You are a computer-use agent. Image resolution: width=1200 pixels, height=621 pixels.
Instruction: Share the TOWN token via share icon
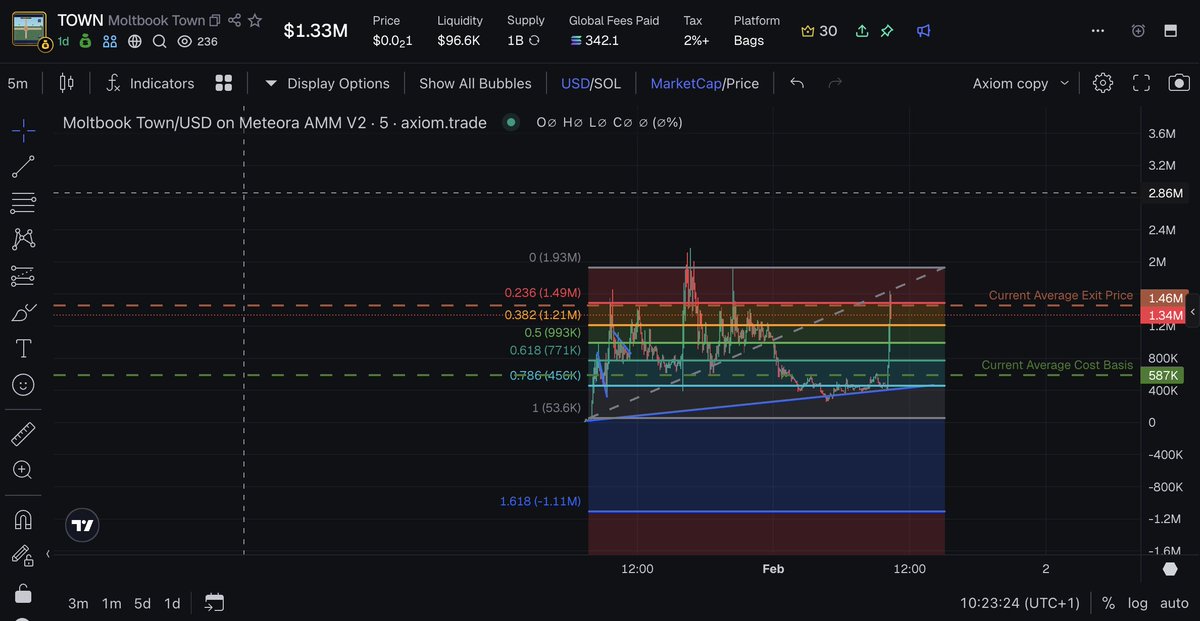click(x=234, y=20)
